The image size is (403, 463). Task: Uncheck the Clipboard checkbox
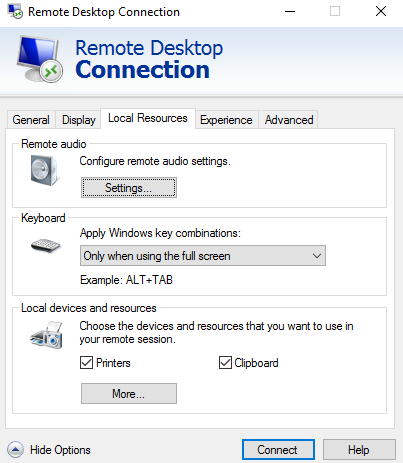[225, 362]
